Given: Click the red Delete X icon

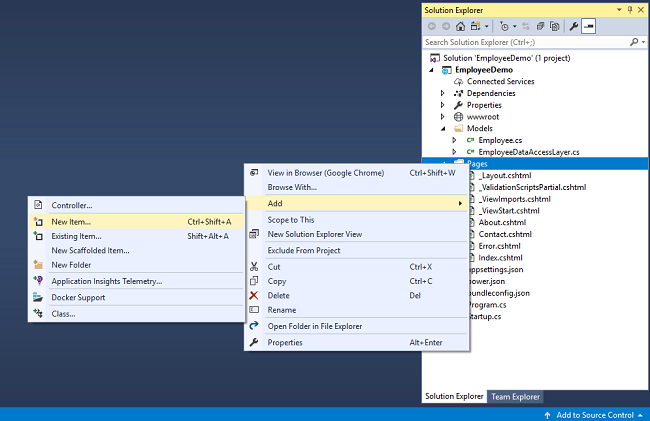Looking at the screenshot, I should click(254, 295).
